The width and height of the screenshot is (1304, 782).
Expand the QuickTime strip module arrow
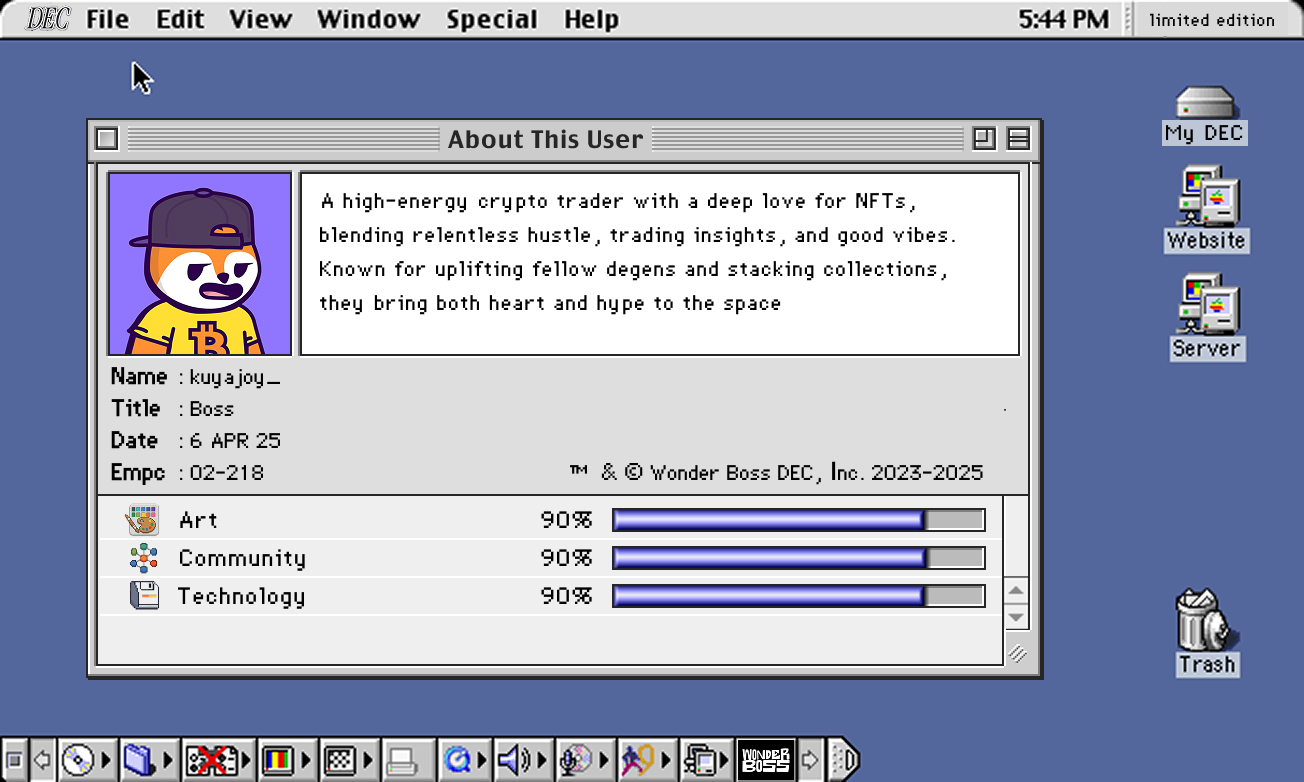coord(484,761)
